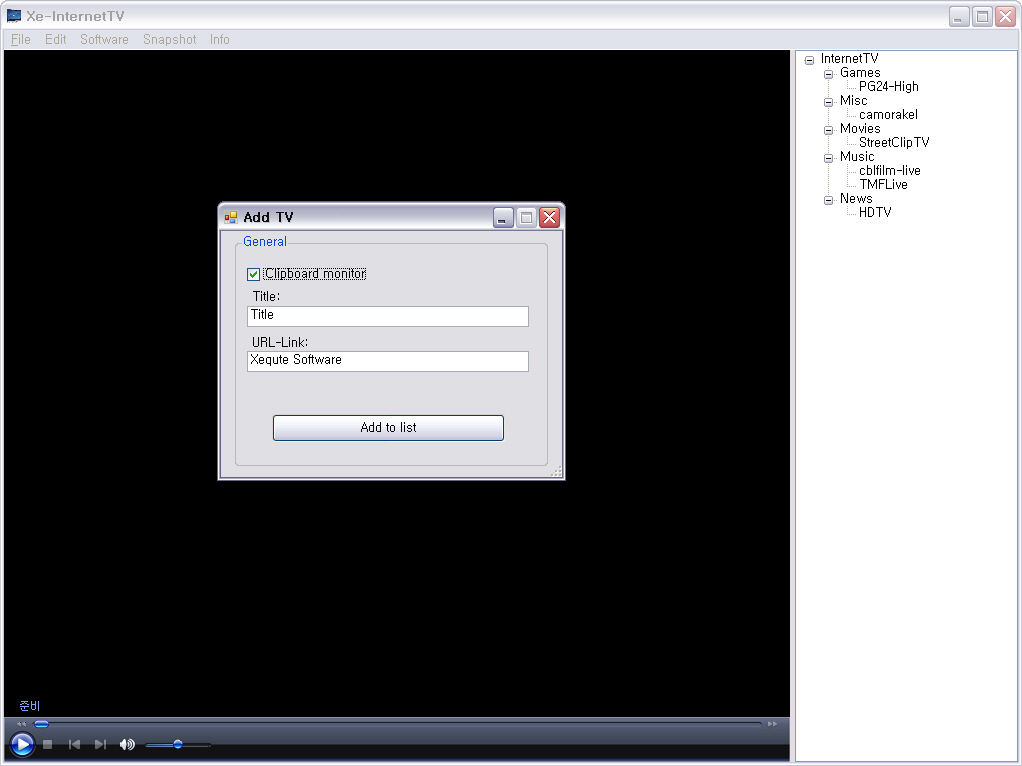This screenshot has height=766, width=1022.
Task: Maximize the Xe-InternetTV main window
Action: click(982, 16)
